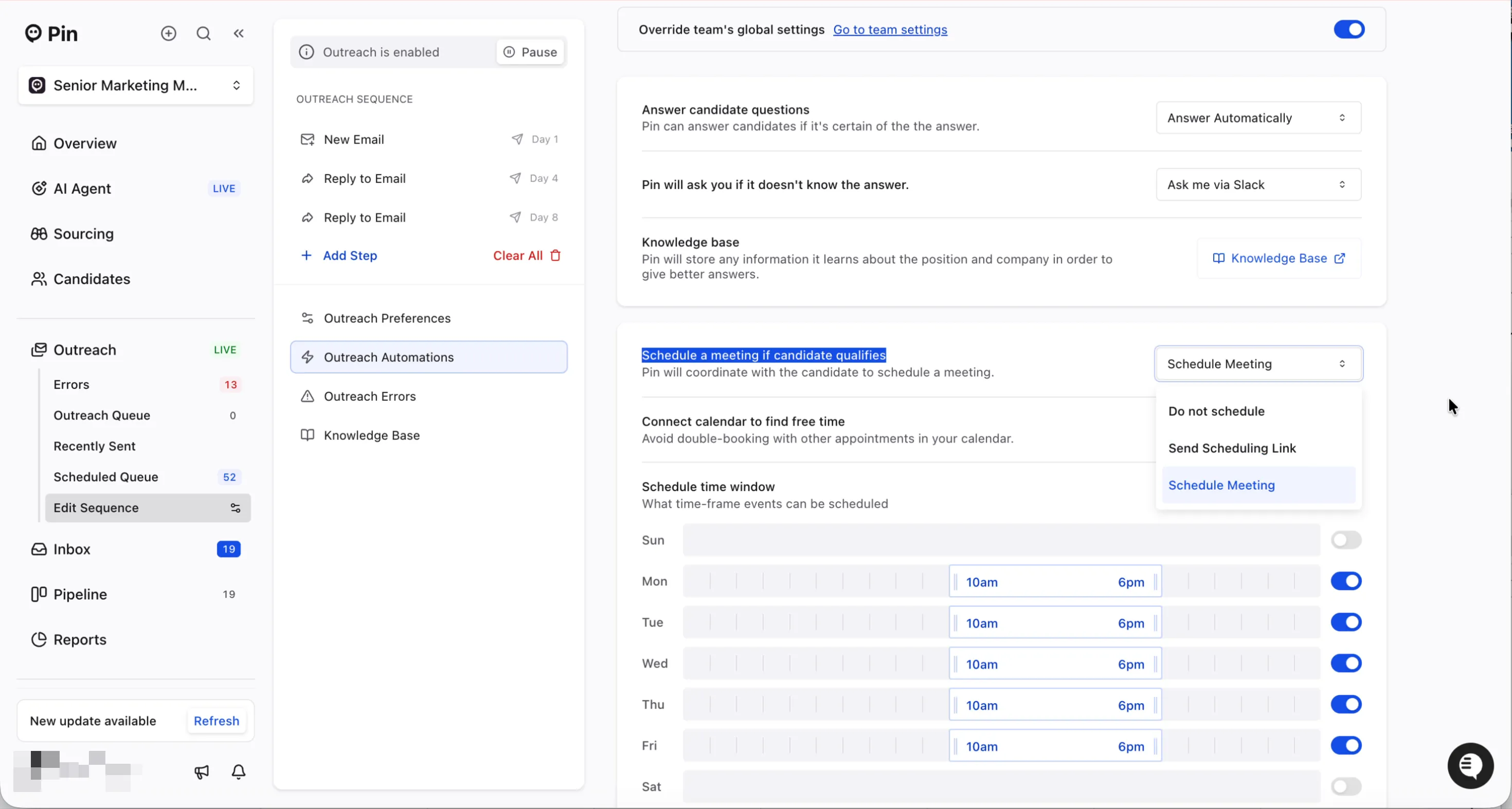Turn off the Tuesday schedule toggle
Viewport: 1512px width, 809px height.
tap(1346, 622)
